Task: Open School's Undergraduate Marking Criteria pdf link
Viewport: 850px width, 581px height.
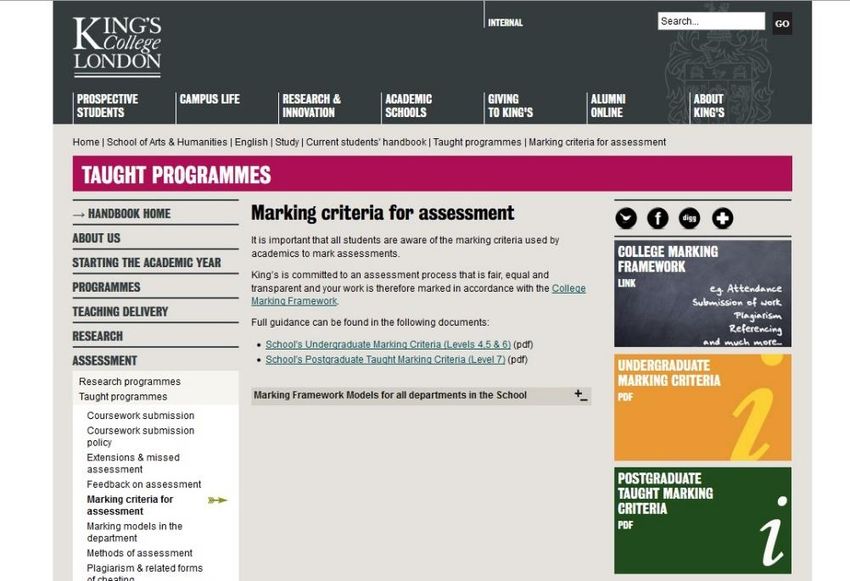Action: pyautogui.click(x=388, y=345)
